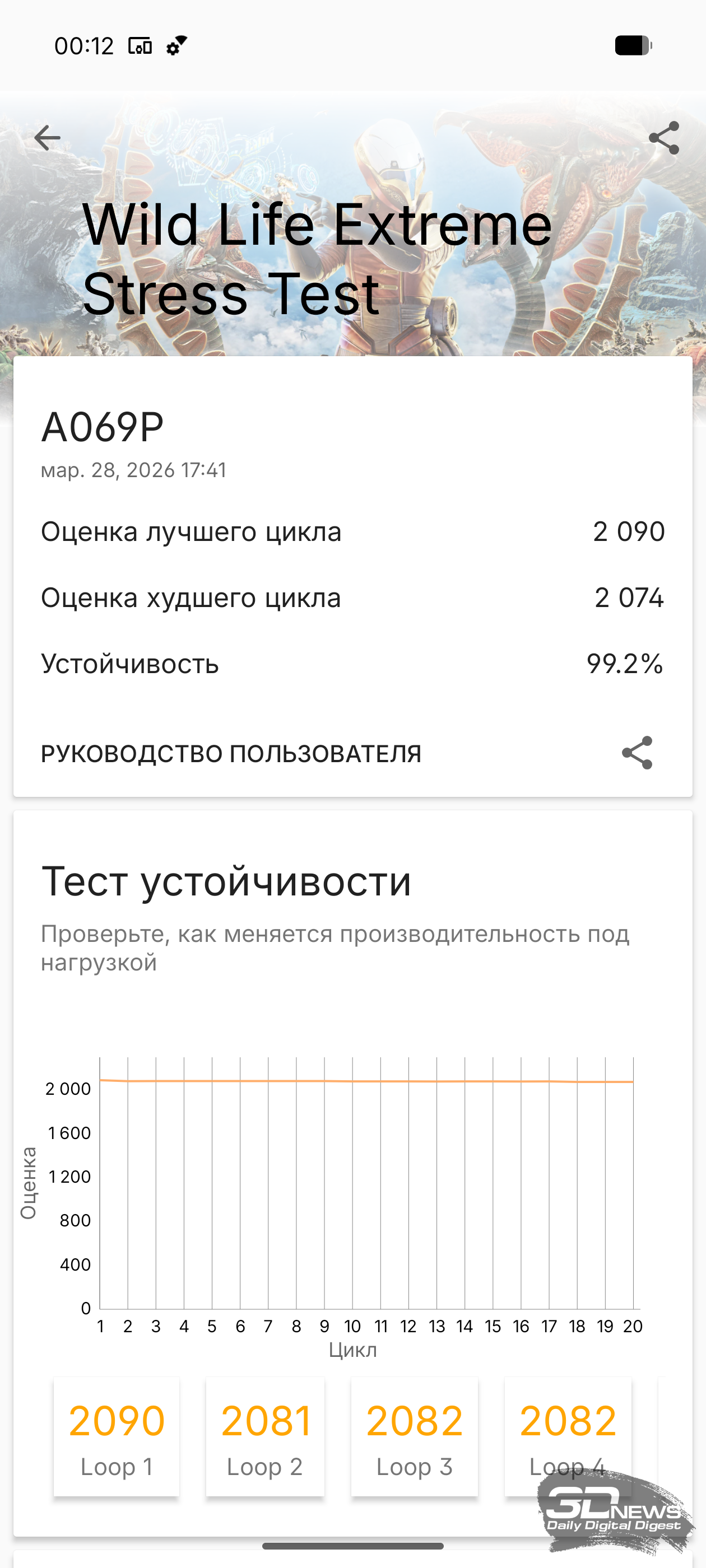Tap the best loop score 2 090
Image resolution: width=706 pixels, height=1568 pixels.
click(628, 532)
